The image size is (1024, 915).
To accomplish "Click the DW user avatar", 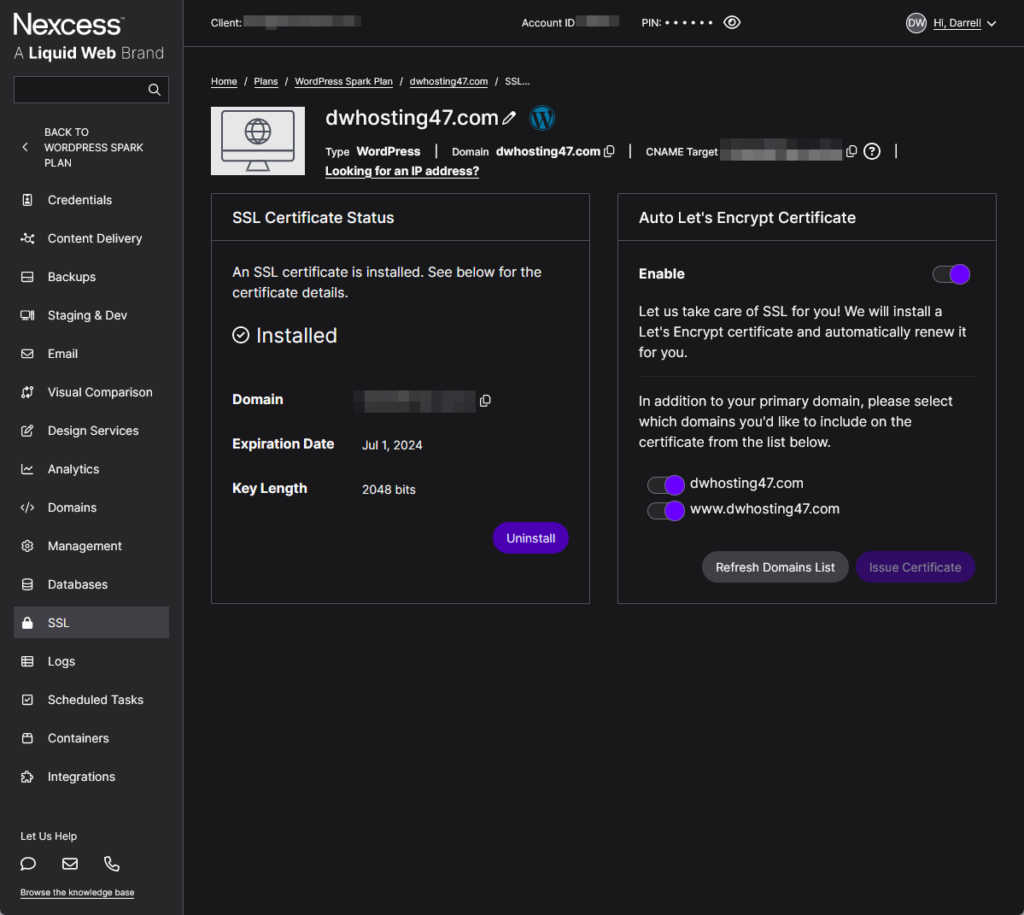I will point(916,23).
